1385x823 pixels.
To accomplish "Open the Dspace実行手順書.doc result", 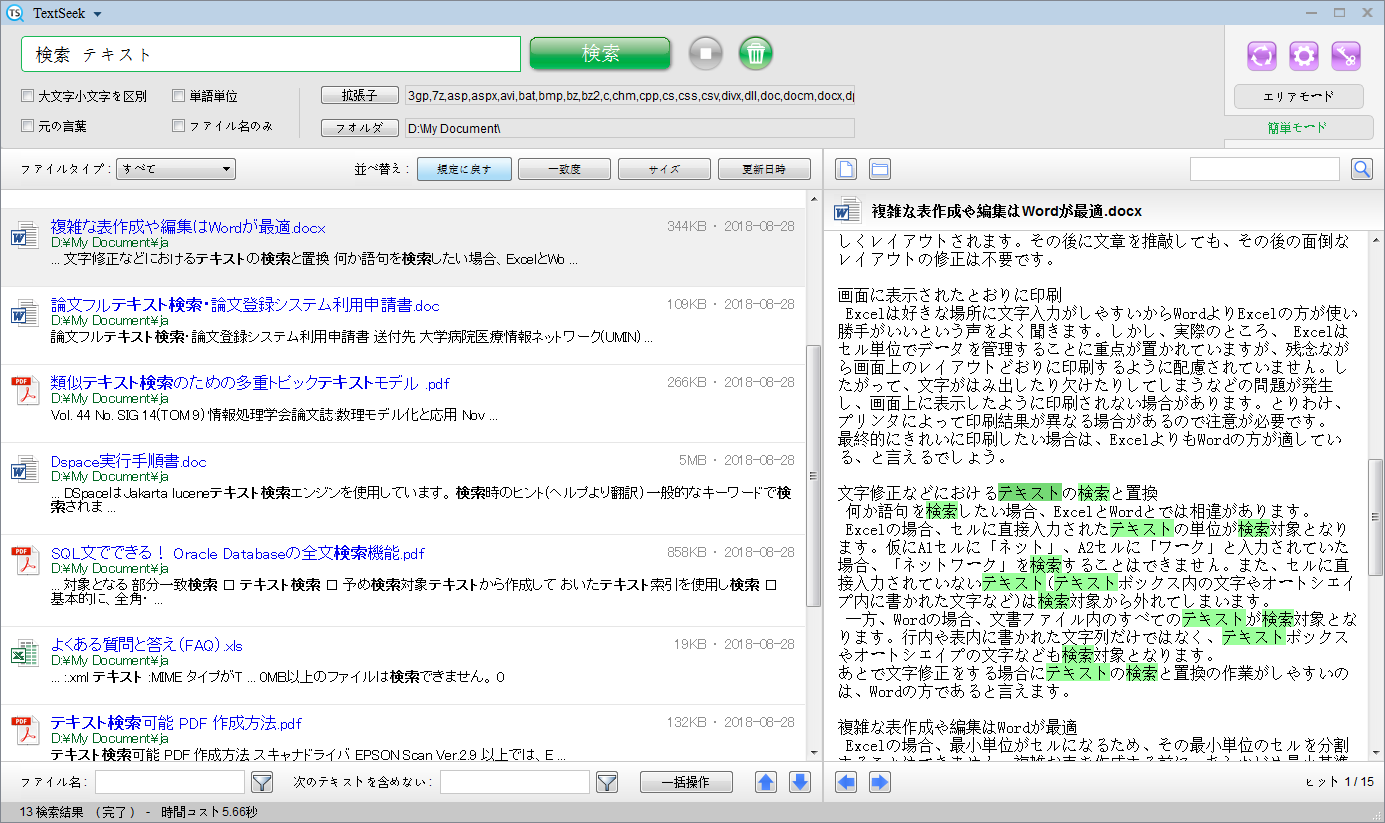I will point(129,462).
